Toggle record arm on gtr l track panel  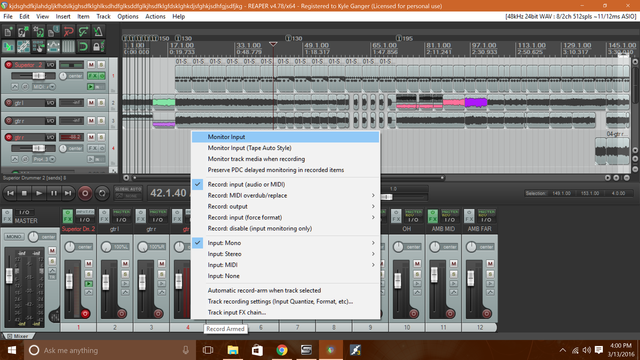(8, 102)
